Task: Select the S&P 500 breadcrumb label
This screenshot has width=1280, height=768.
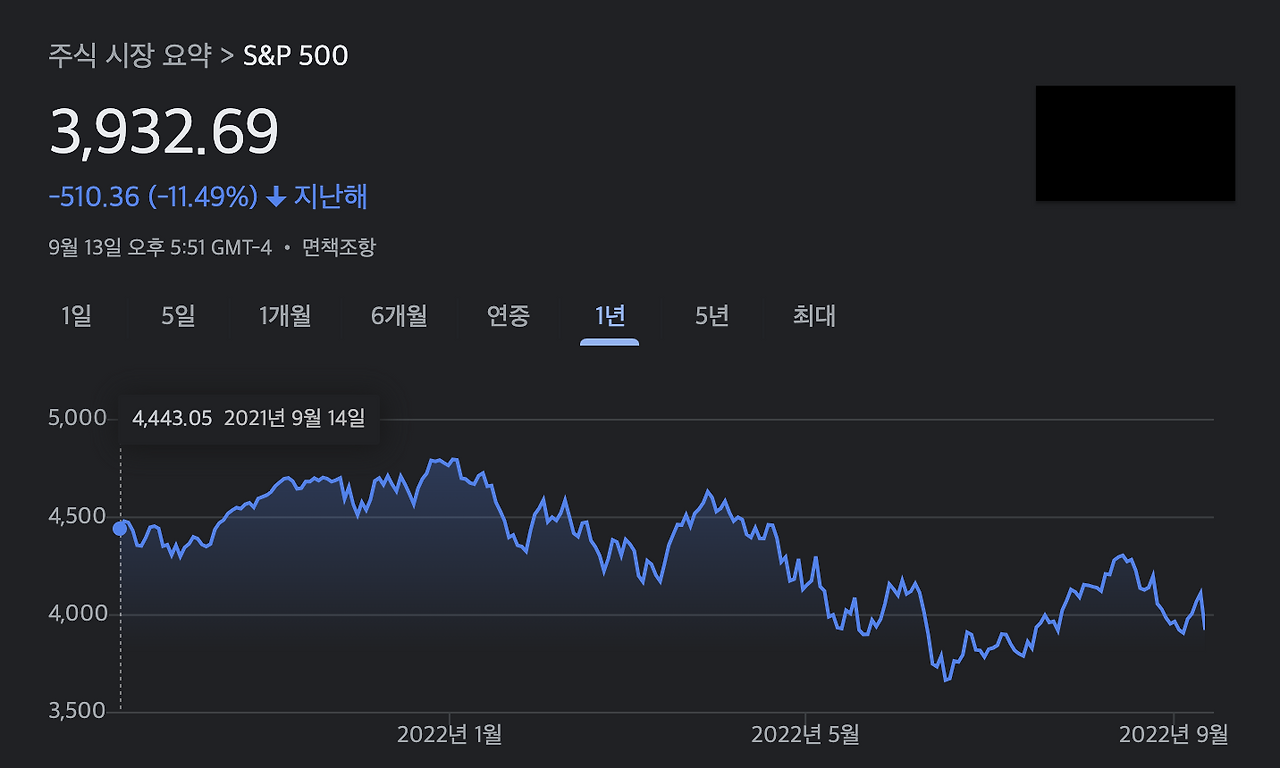Action: point(295,56)
